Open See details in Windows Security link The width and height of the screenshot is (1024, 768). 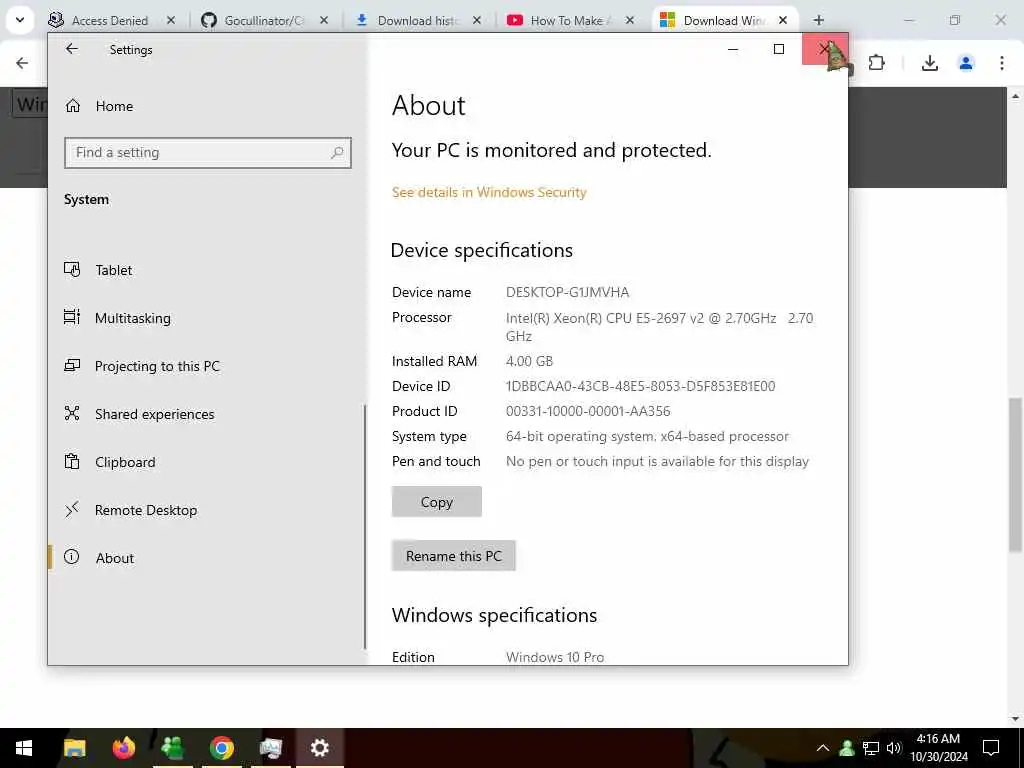[489, 192]
